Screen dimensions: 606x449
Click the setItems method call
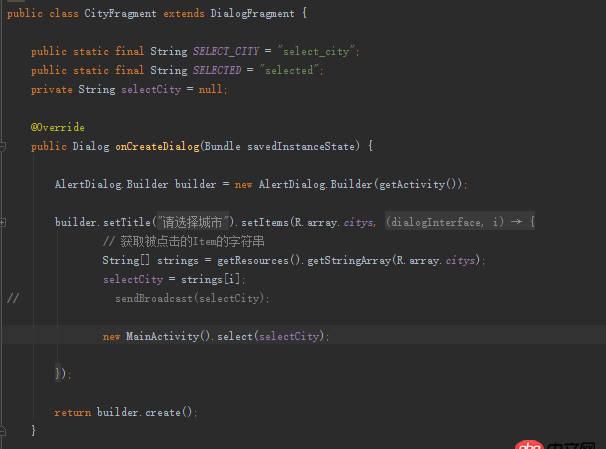coord(265,222)
